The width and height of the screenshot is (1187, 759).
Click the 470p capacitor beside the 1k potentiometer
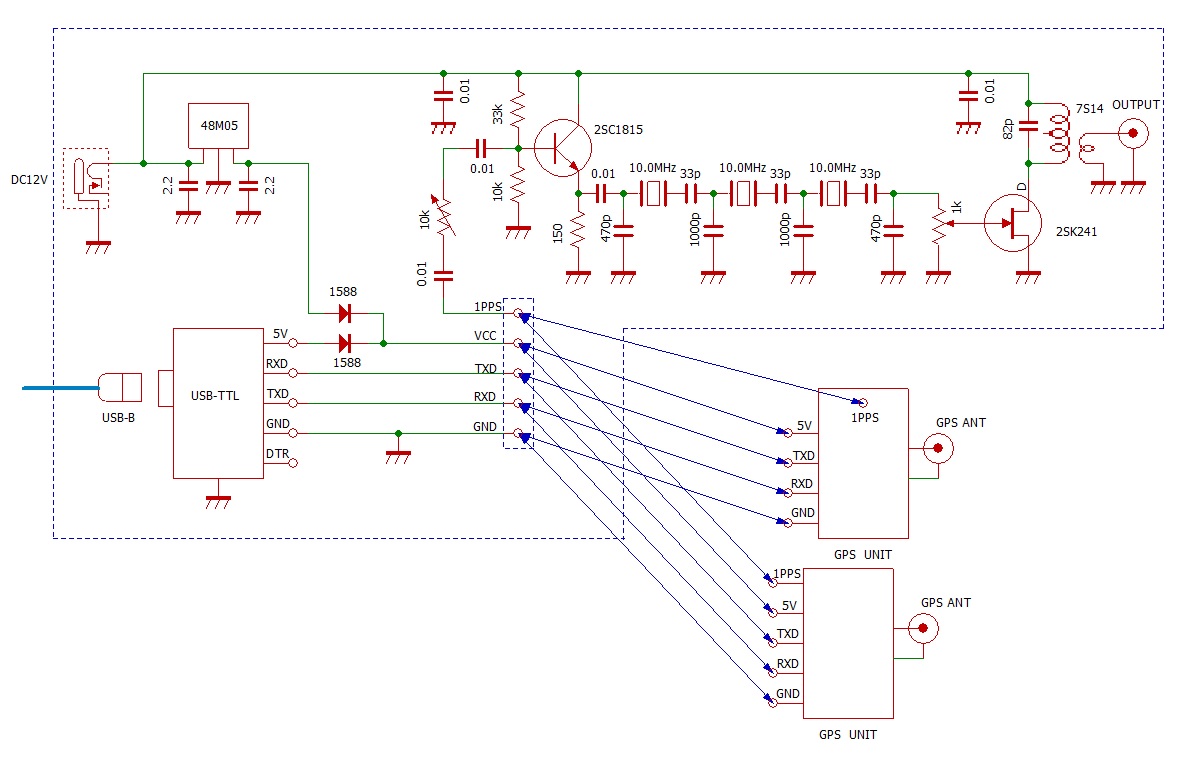(893, 230)
